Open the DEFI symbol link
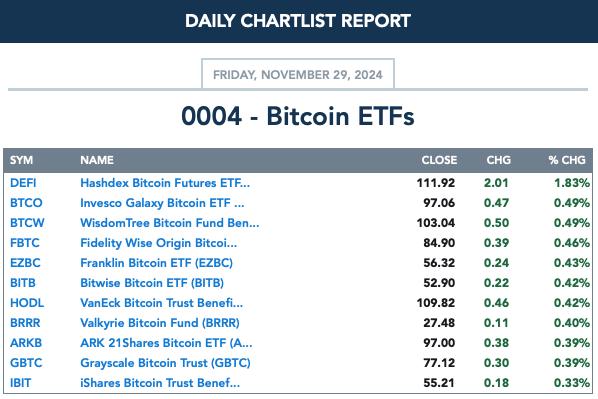 click(23, 183)
